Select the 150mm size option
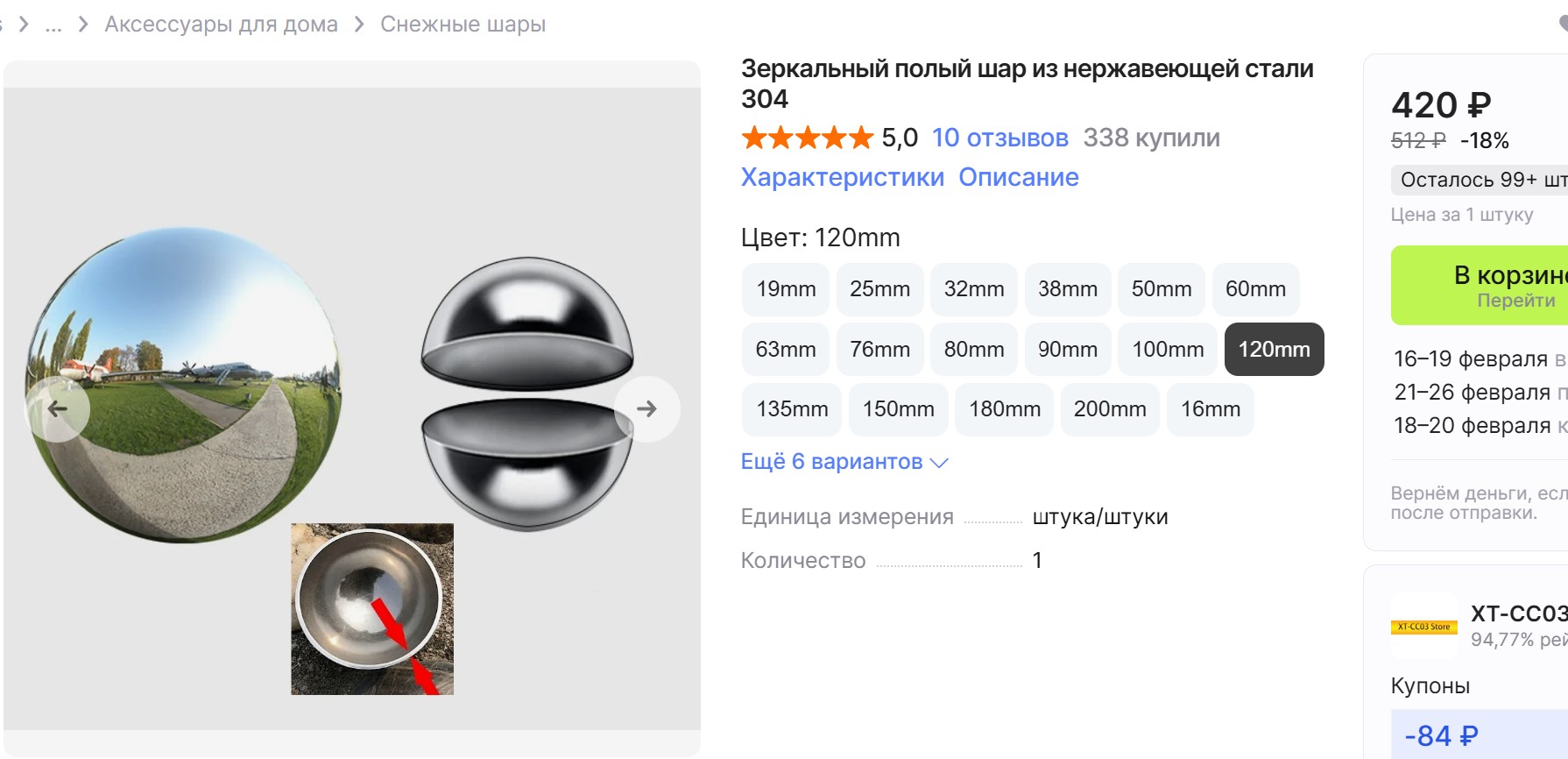This screenshot has width=1568, height=759. (x=898, y=409)
